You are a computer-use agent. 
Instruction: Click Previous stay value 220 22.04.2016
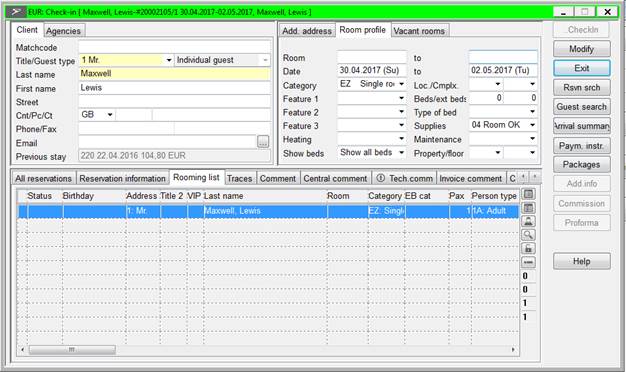coord(174,156)
